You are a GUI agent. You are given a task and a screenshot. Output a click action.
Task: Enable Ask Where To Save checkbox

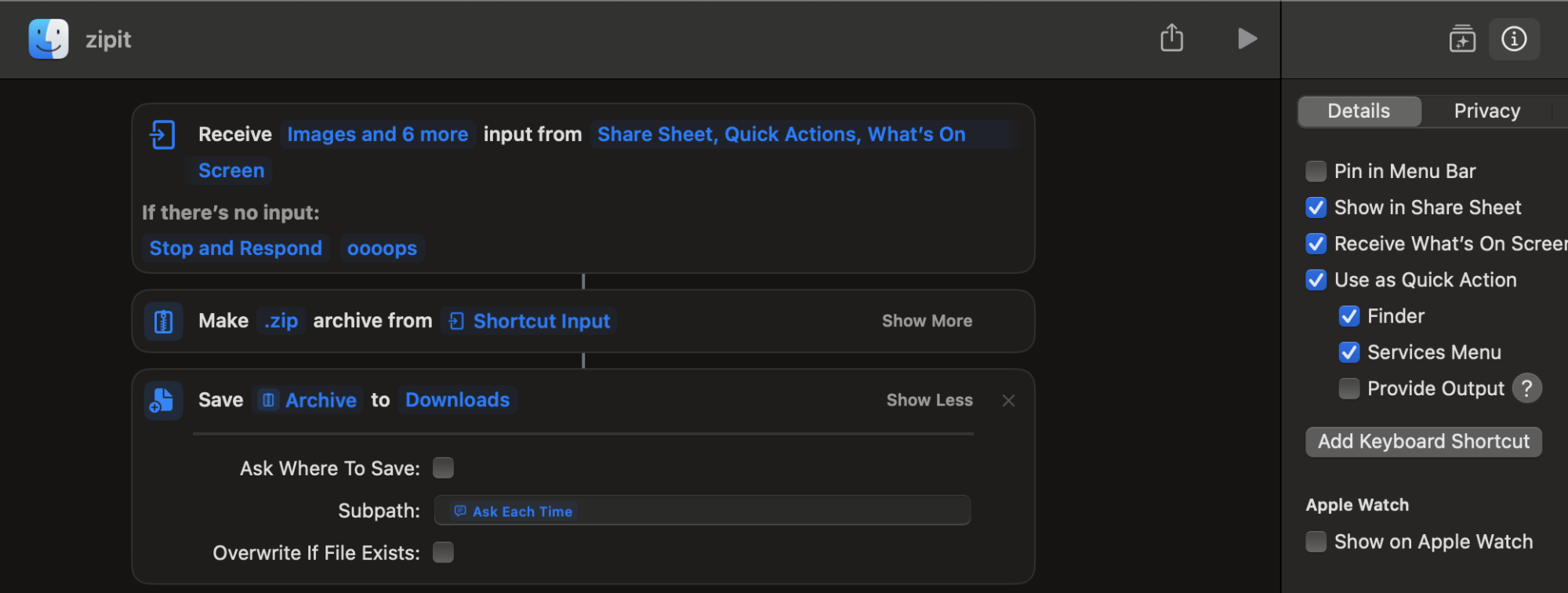(x=444, y=468)
